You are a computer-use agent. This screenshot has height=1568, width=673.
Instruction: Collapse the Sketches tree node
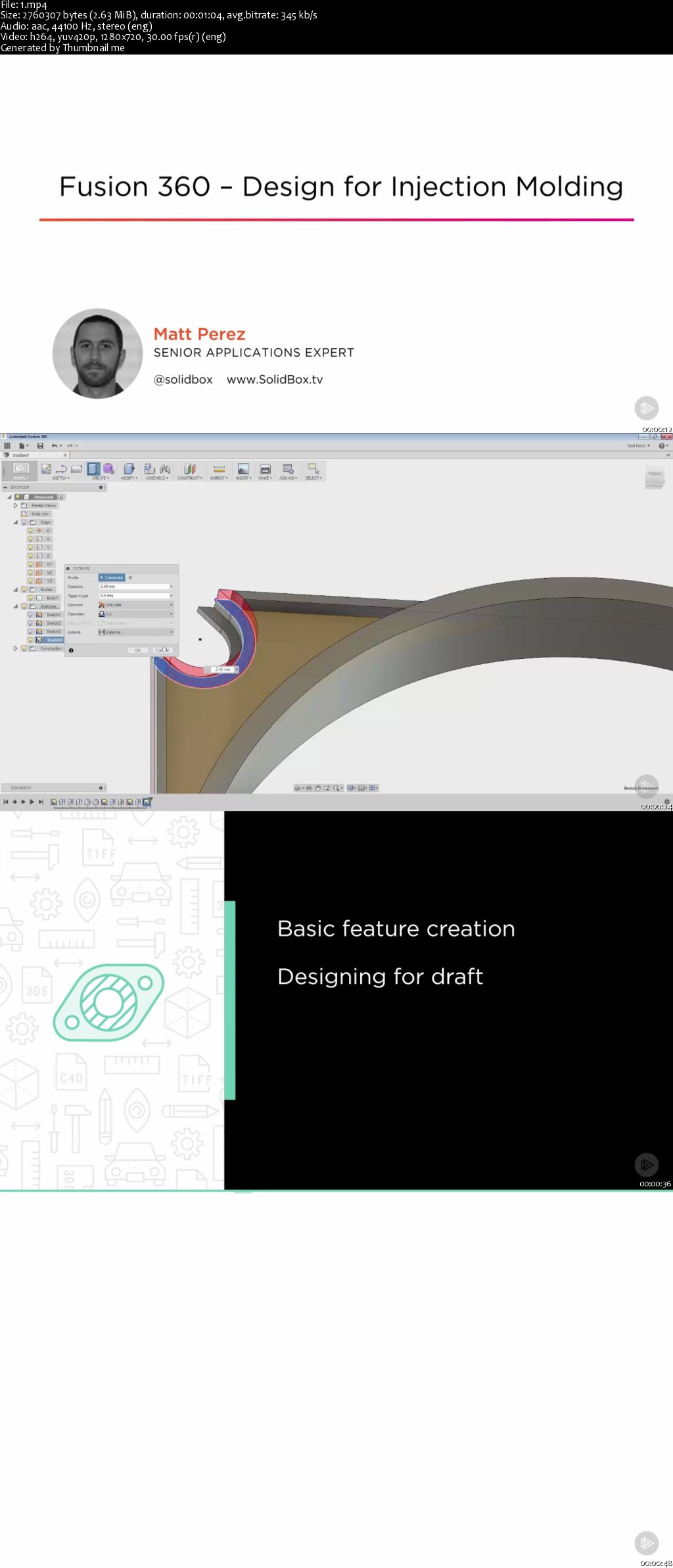pos(16,606)
